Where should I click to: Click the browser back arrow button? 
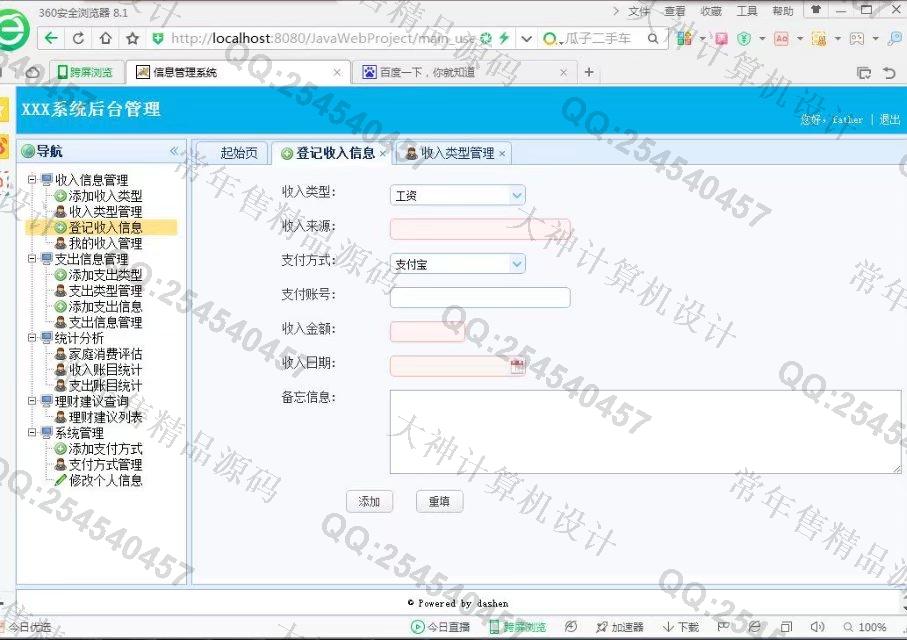[x=51, y=38]
